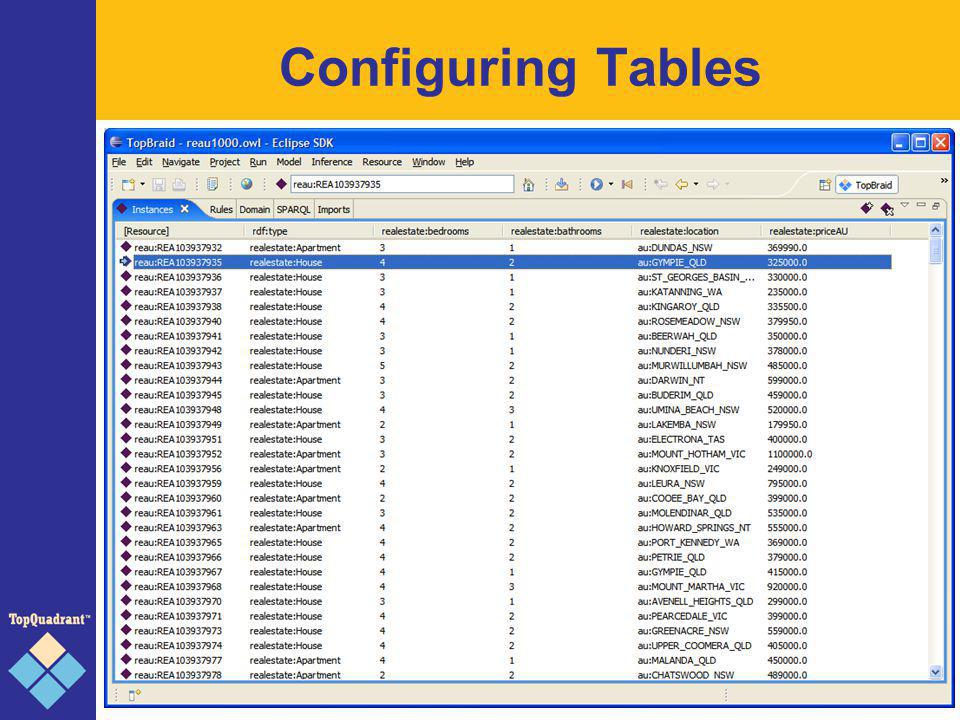Open the Resource menu

click(x=382, y=162)
